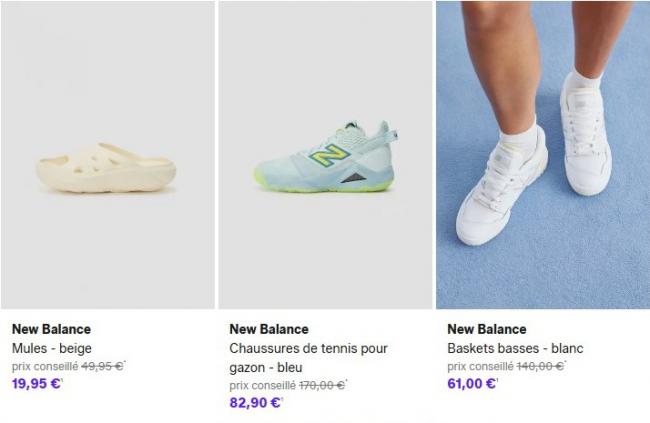The image size is (650, 423).
Task: Click "prix conseillé" label under Baskets basses
Action: [x=478, y=366]
